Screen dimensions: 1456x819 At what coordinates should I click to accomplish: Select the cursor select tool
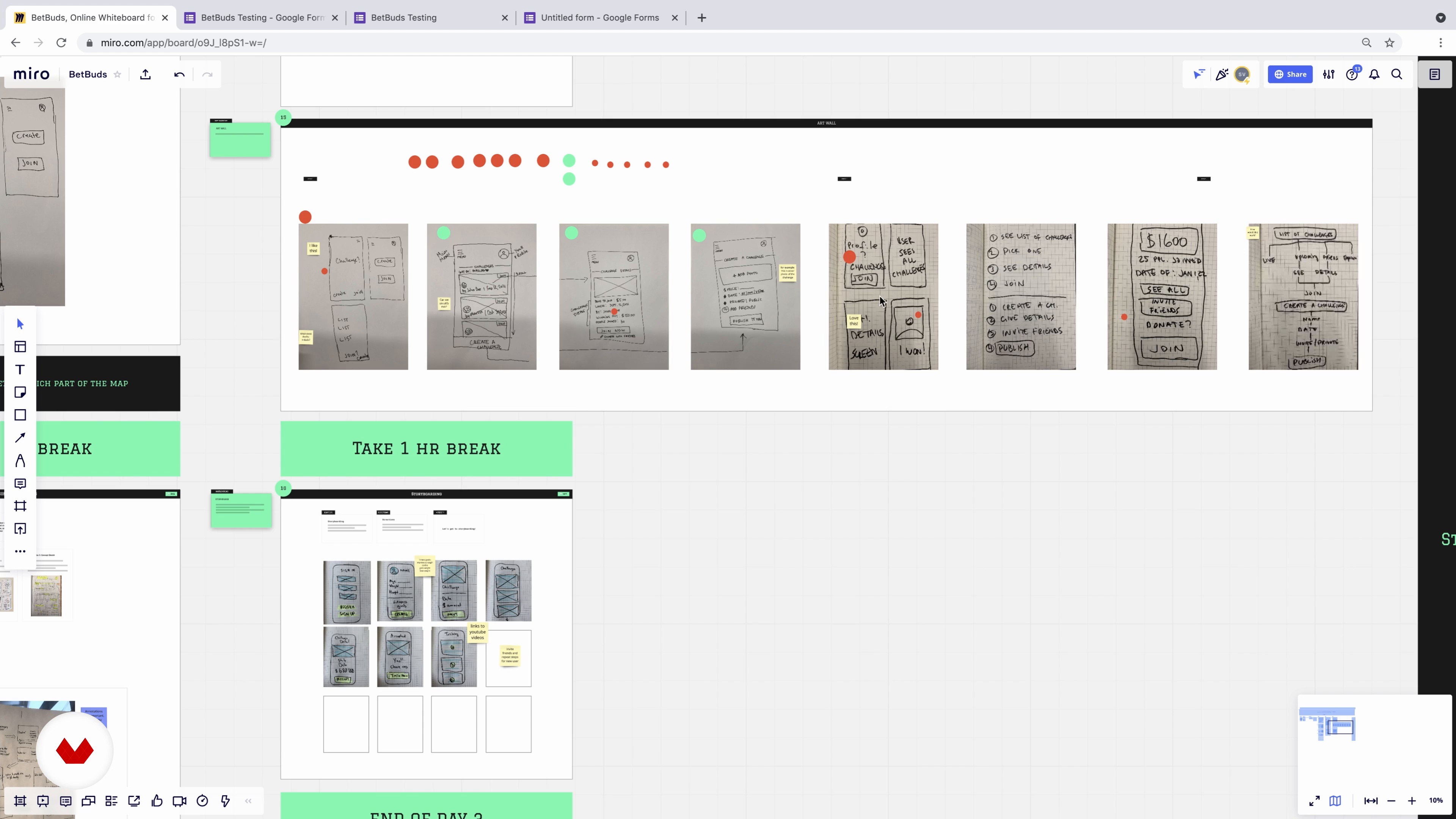20,324
